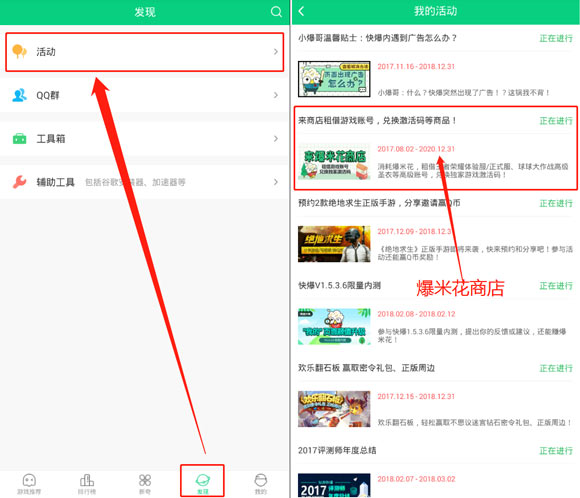Tap date 2017.08.02 - 2020.12.31
580x498 pixels.
coord(416,149)
